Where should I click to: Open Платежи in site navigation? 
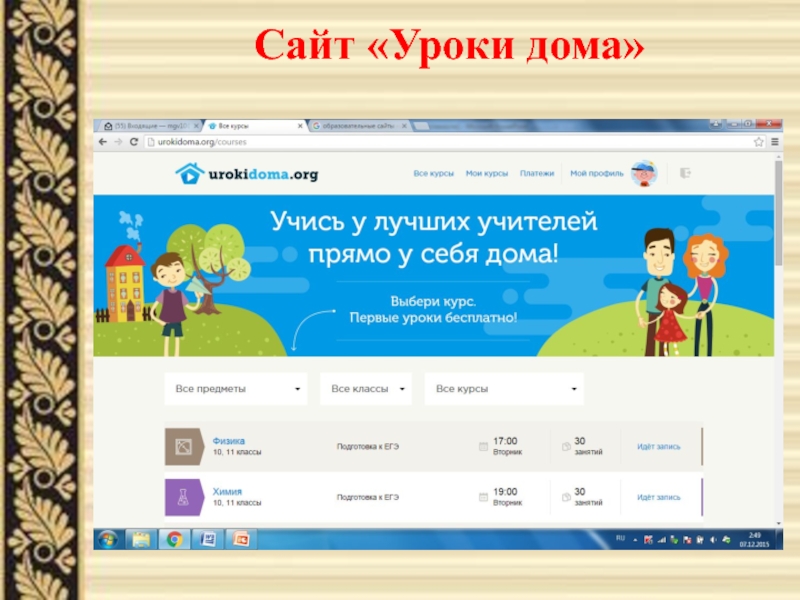click(x=537, y=173)
